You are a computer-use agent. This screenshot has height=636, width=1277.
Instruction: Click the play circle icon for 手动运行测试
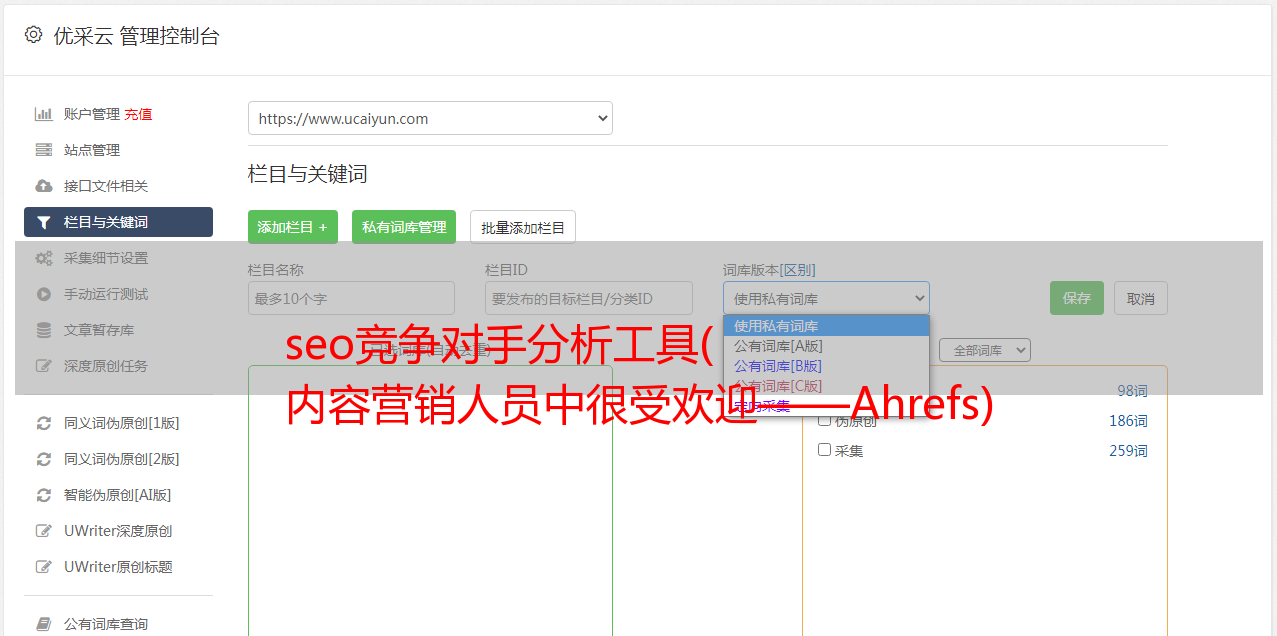pos(43,294)
